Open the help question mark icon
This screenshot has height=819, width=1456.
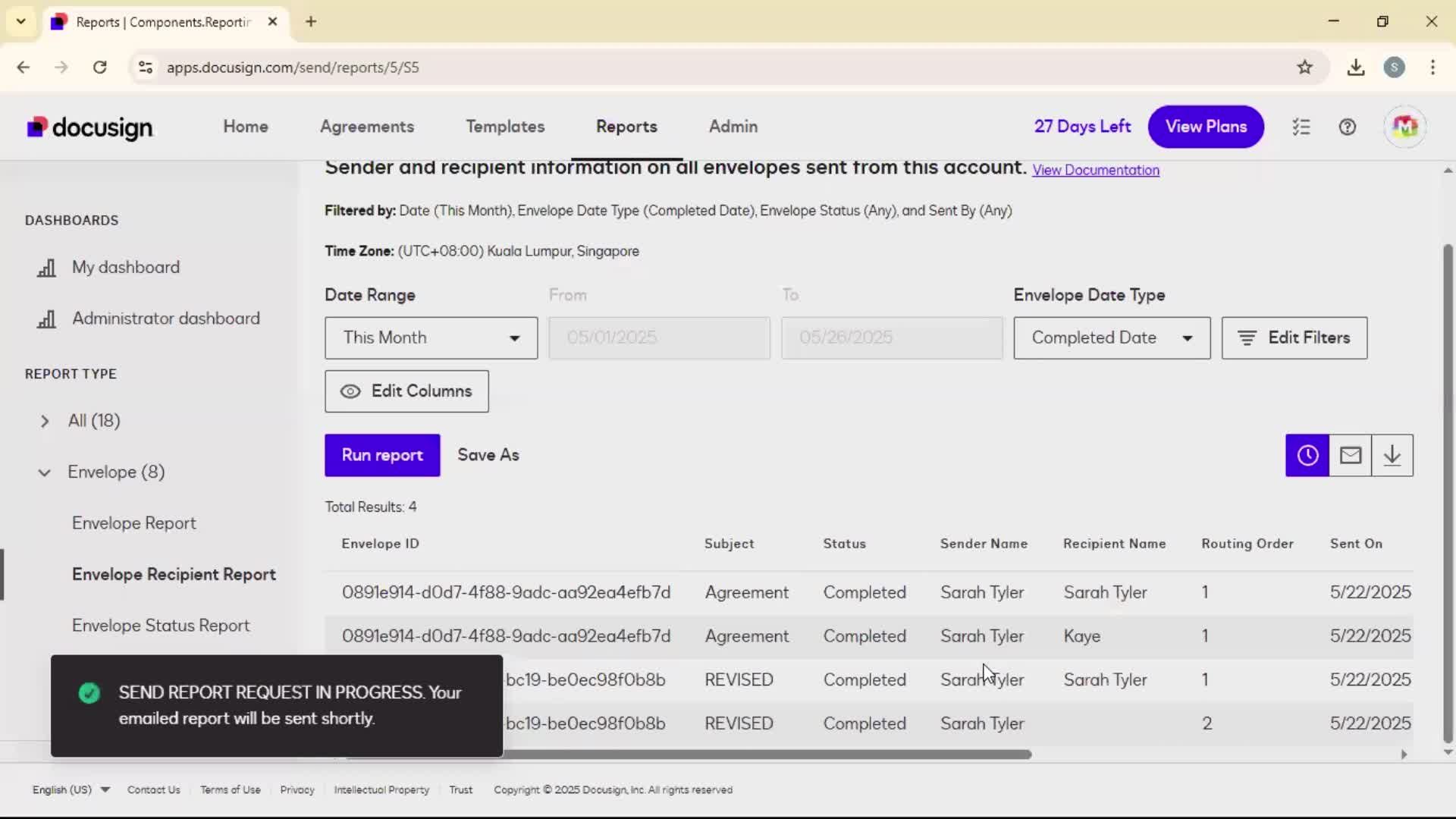click(x=1348, y=127)
